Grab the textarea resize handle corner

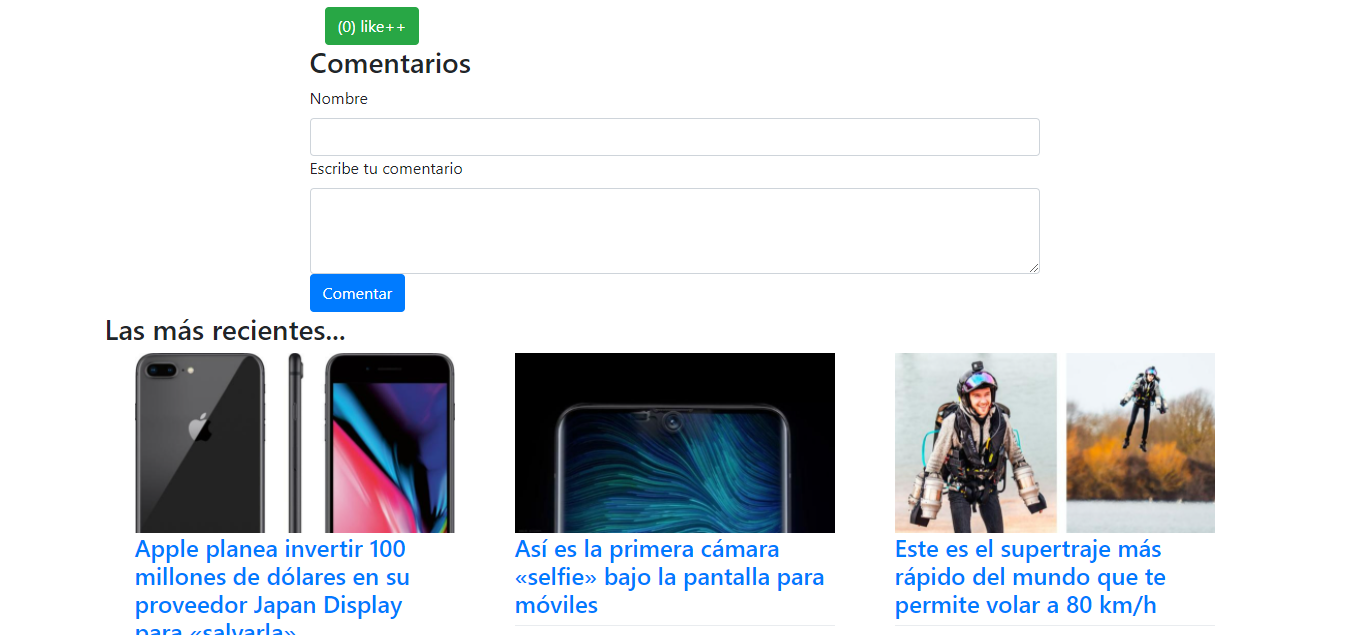tap(1033, 267)
